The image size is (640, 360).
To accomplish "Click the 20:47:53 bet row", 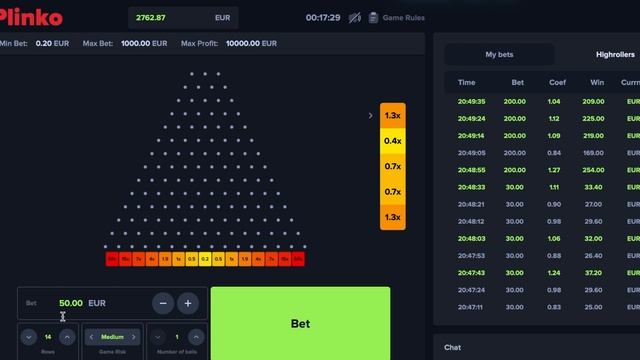I will coord(542,256).
